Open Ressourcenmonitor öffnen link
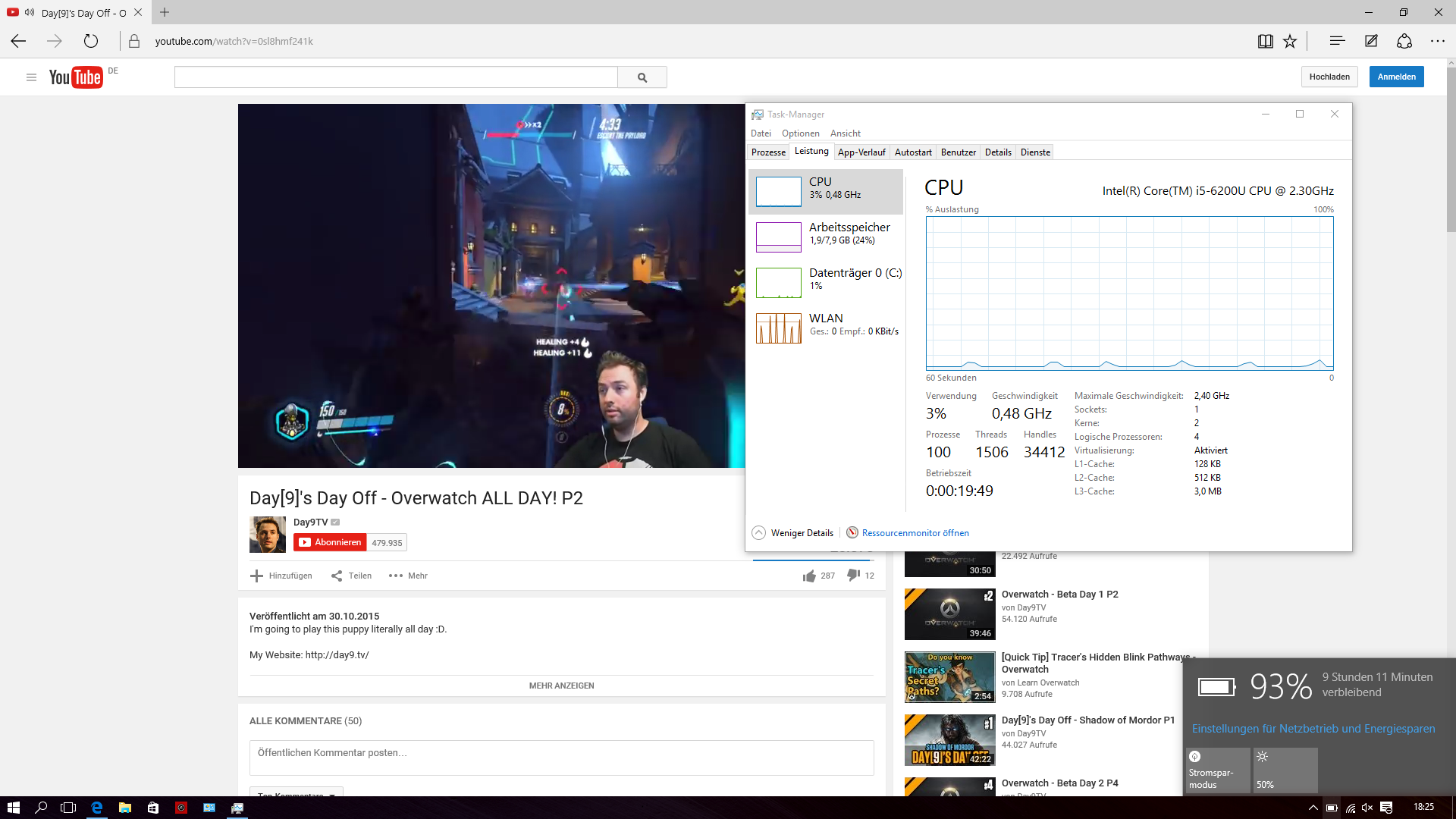The image size is (1456, 819). click(915, 533)
